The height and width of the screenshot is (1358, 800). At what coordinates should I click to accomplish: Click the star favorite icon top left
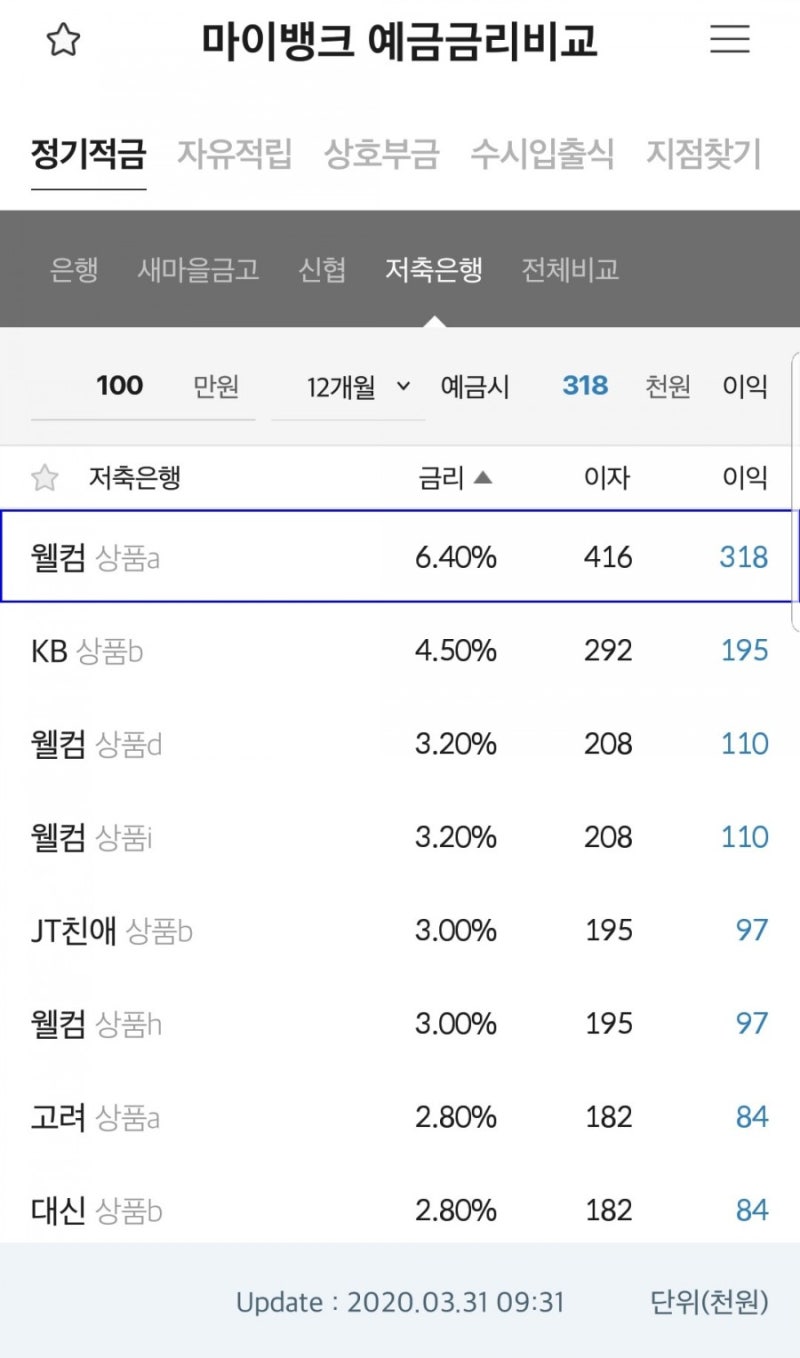pyautogui.click(x=62, y=41)
